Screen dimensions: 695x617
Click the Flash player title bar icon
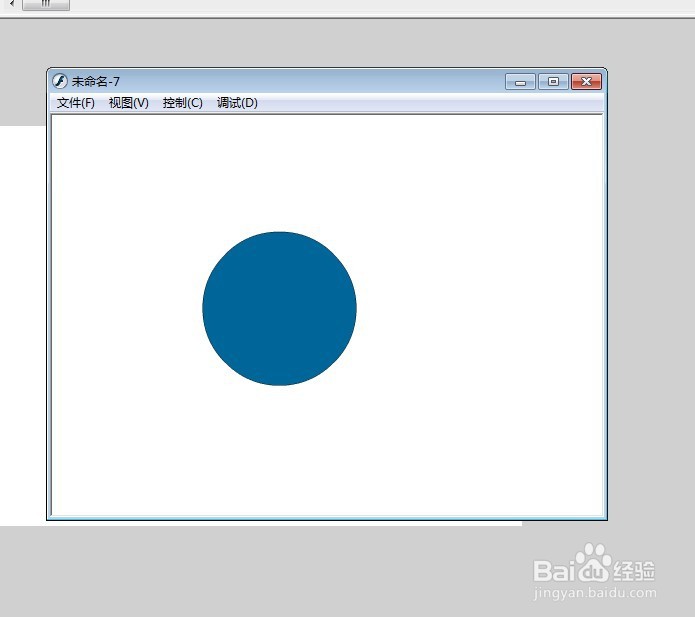point(60,81)
